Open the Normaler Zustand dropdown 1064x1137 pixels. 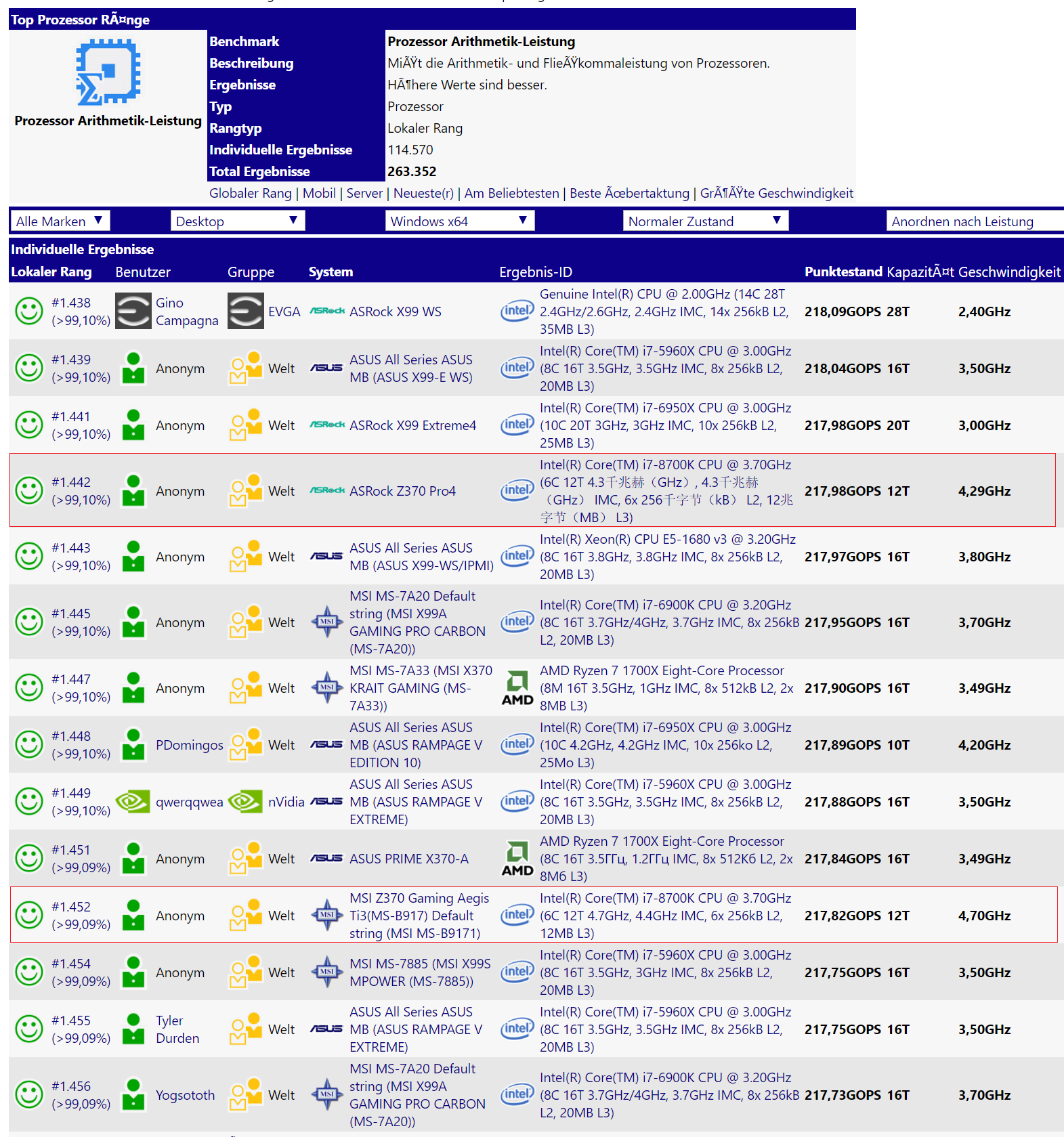coord(706,221)
